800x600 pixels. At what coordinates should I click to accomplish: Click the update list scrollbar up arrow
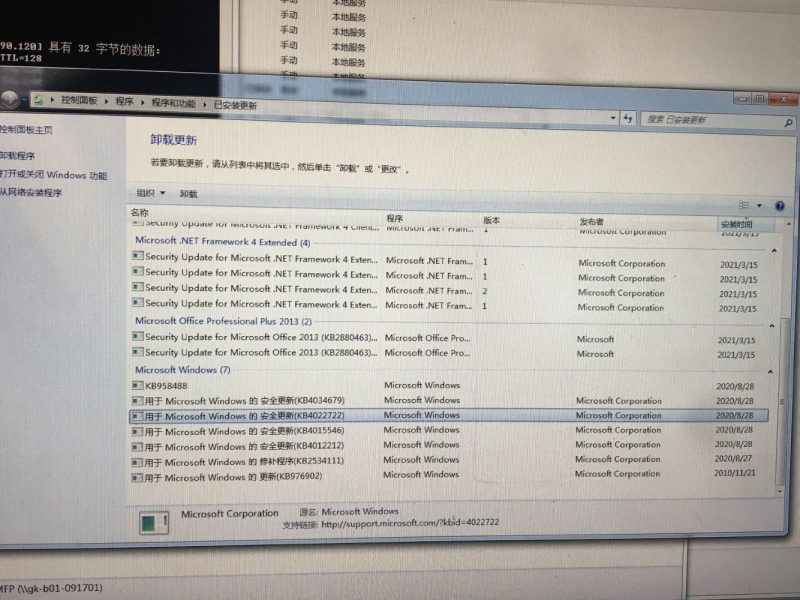(x=789, y=224)
